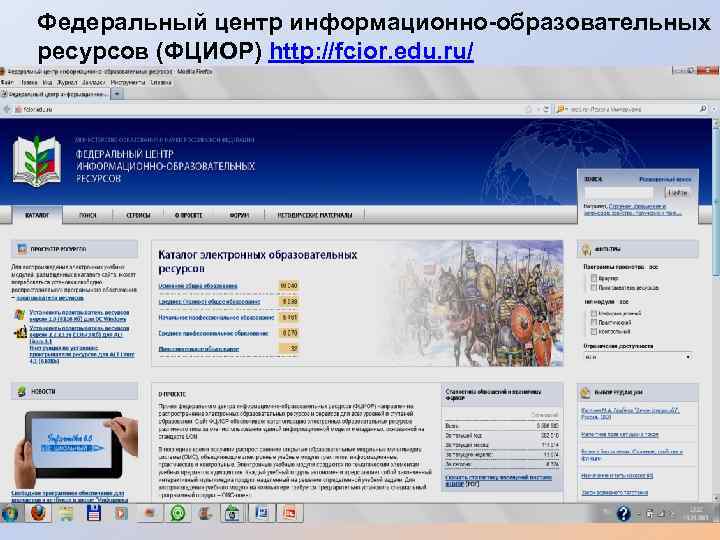Open the Файл menu

tap(7, 83)
